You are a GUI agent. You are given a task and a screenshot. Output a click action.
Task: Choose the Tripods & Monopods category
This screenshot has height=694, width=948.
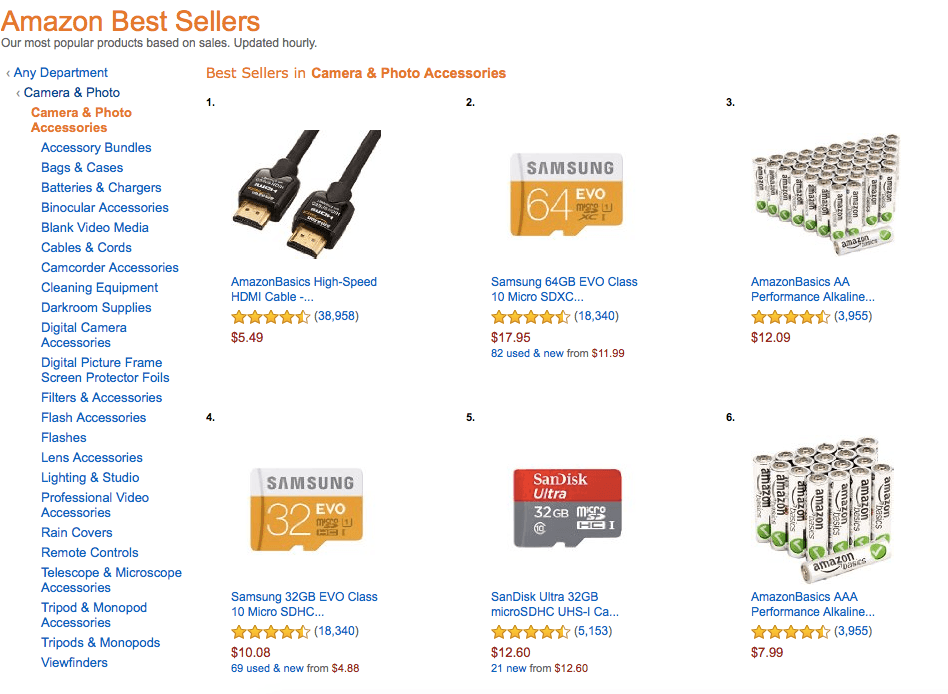100,643
